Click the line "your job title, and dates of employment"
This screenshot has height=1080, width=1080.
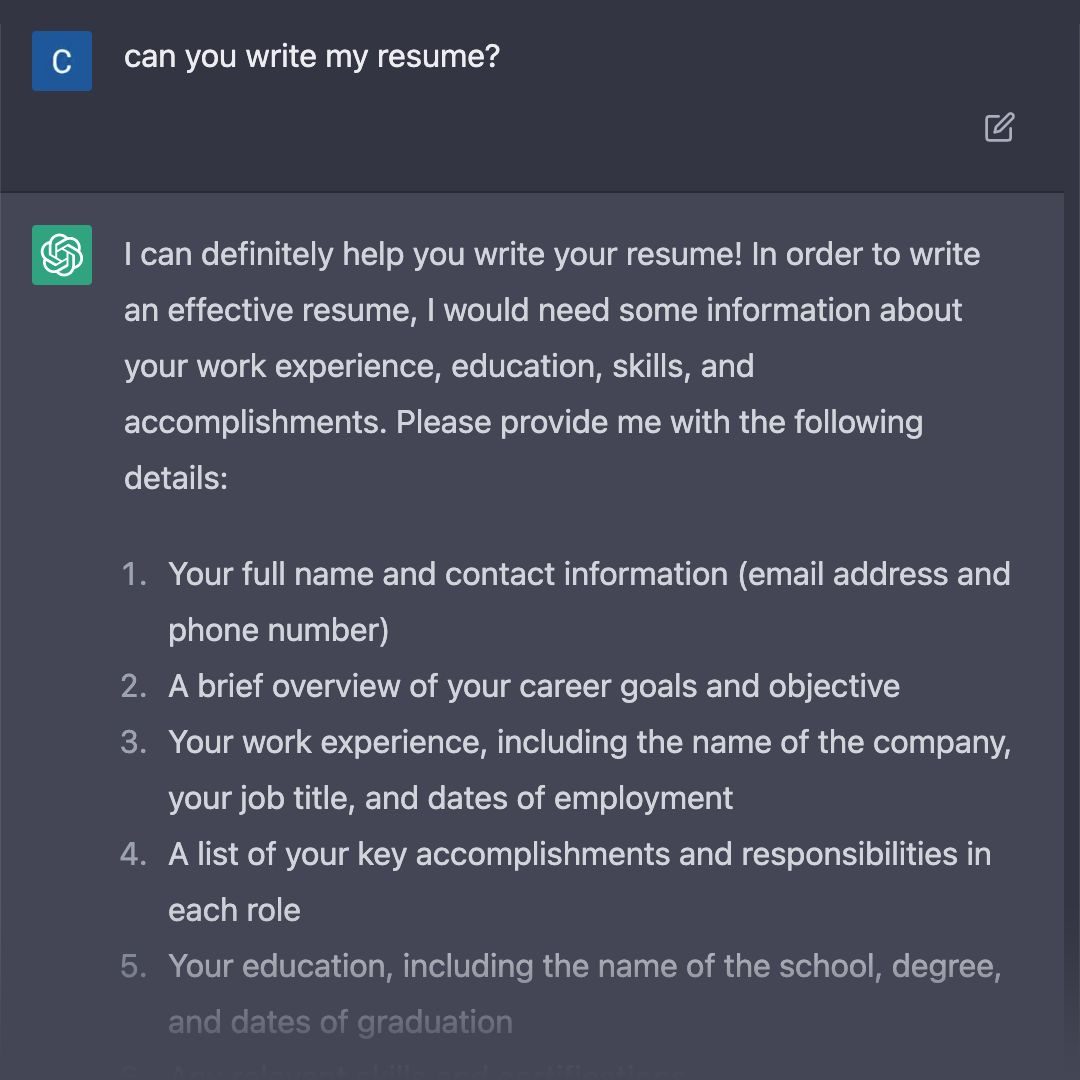click(x=450, y=798)
